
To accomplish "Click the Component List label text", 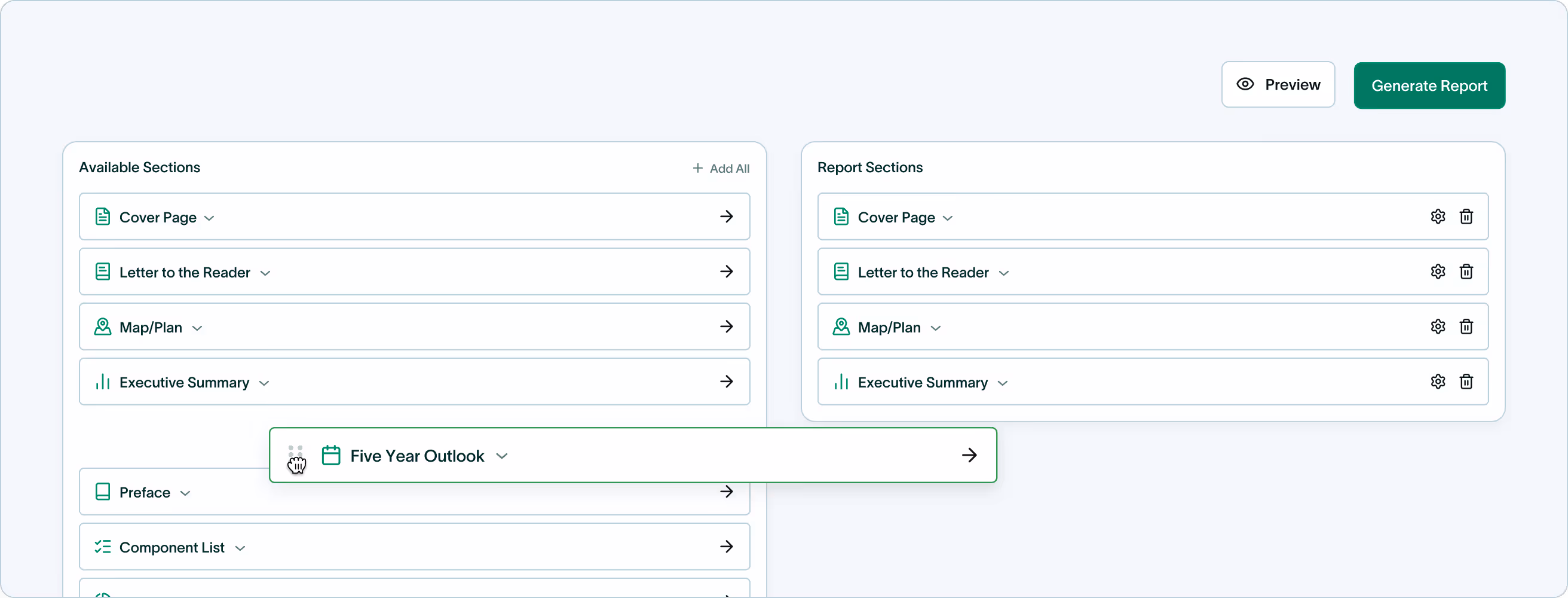I will 171,547.
